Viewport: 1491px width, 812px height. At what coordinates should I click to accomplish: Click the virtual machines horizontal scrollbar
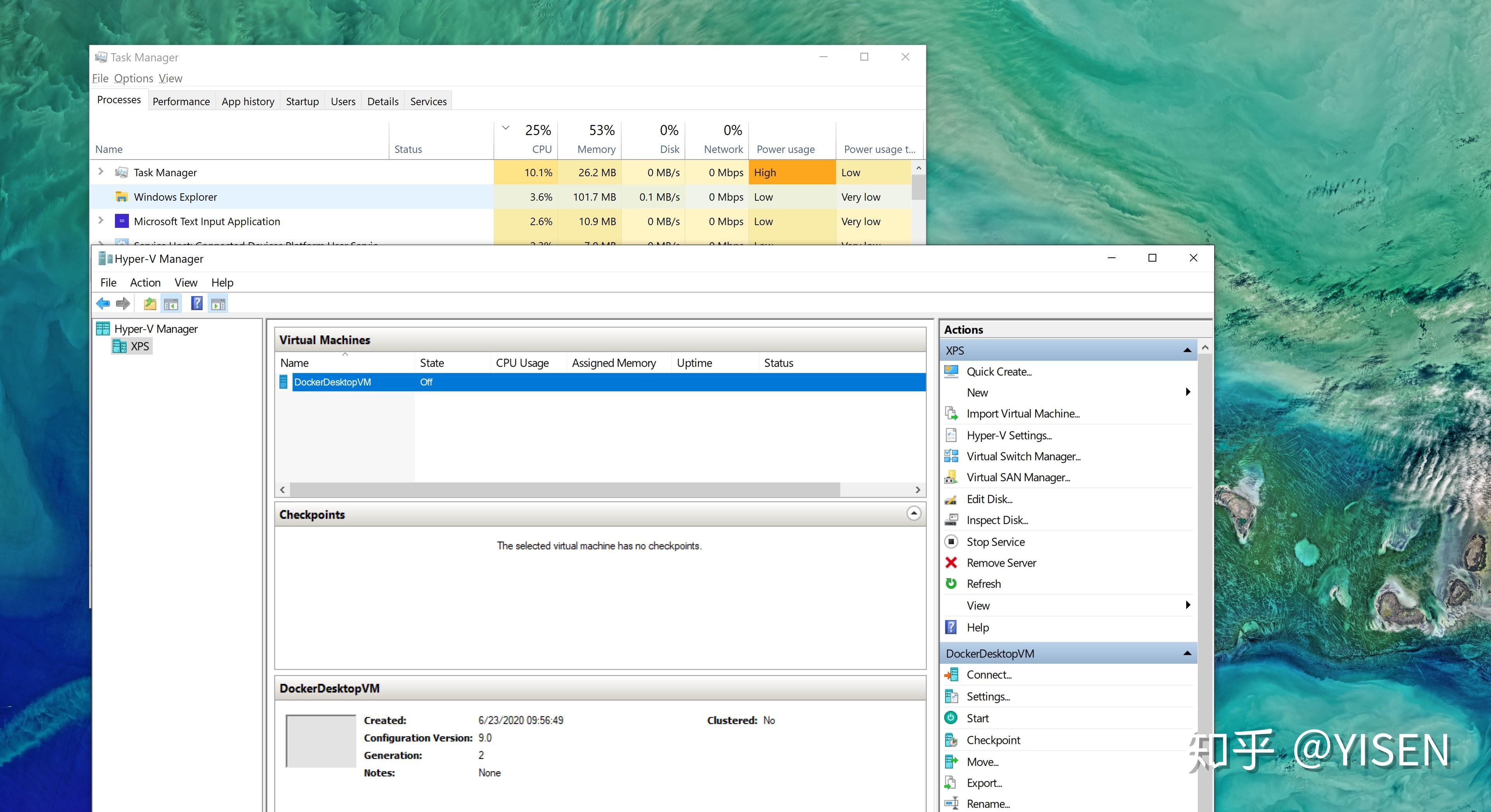pyautogui.click(x=564, y=489)
